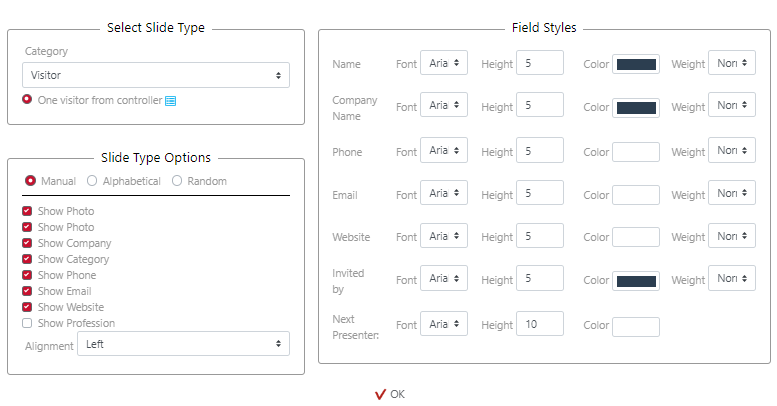This screenshot has width=777, height=406.
Task: Focus the Company Name height input
Action: [540, 105]
